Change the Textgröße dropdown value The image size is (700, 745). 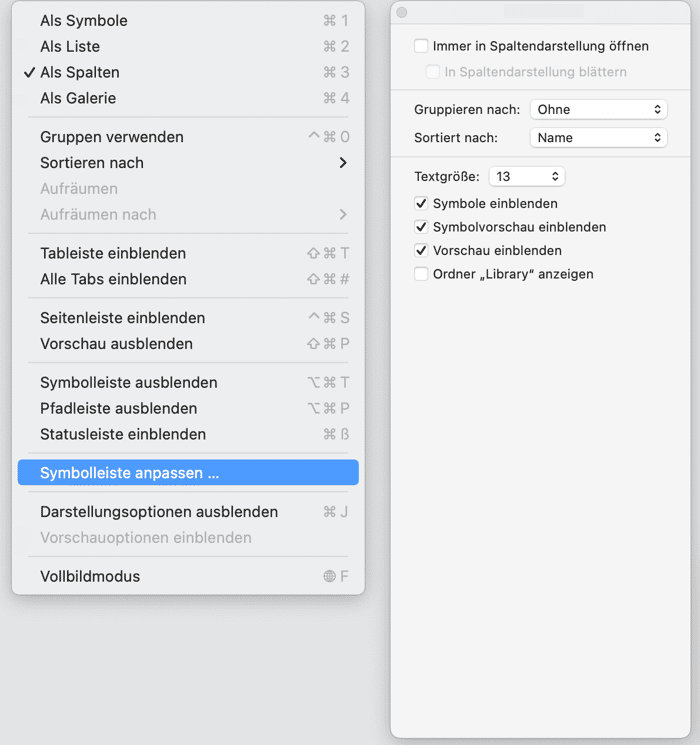coord(527,177)
